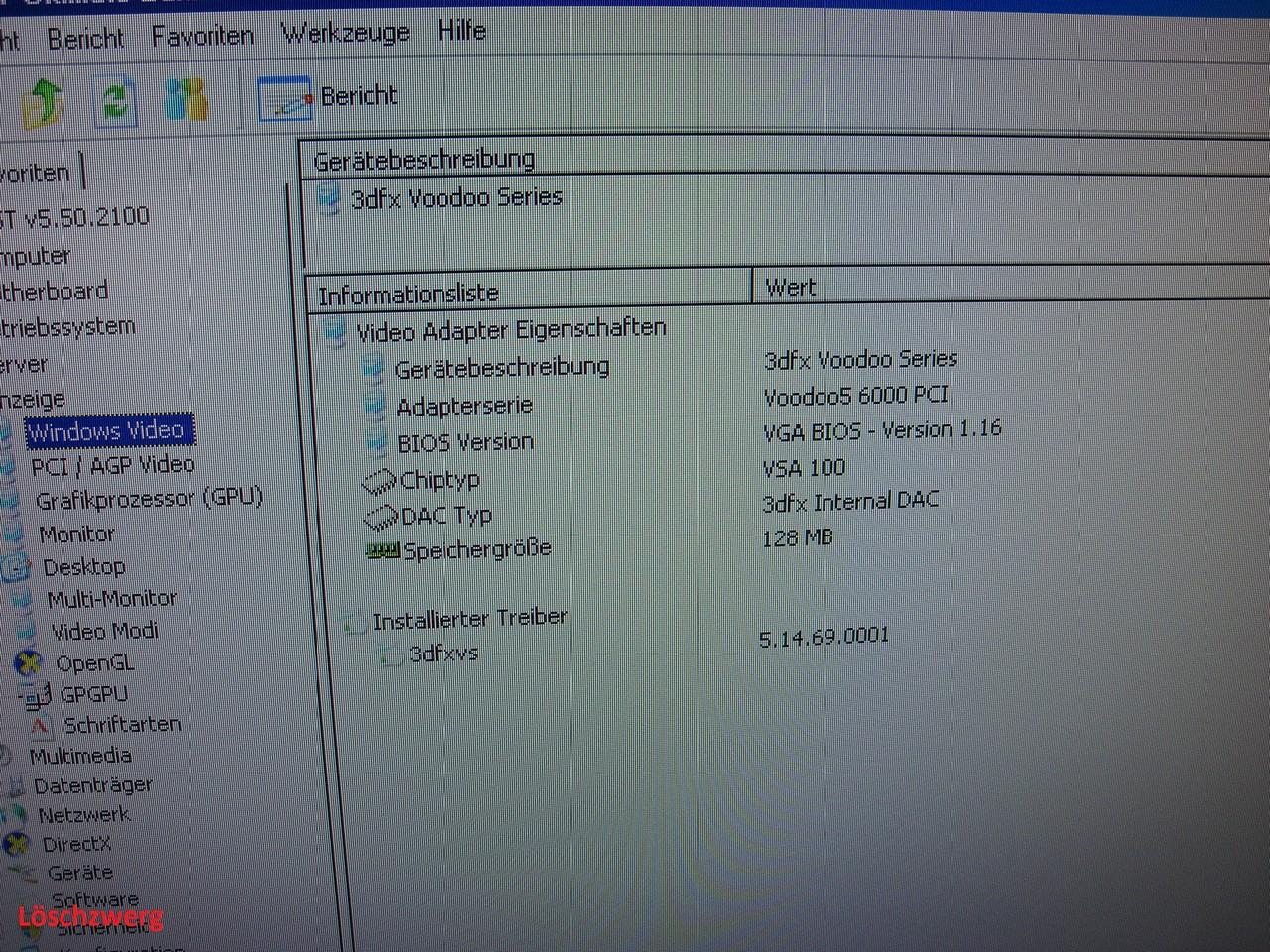The image size is (1270, 952).
Task: Click the VGA BIOS - Version 1.16 value
Action: (x=882, y=430)
